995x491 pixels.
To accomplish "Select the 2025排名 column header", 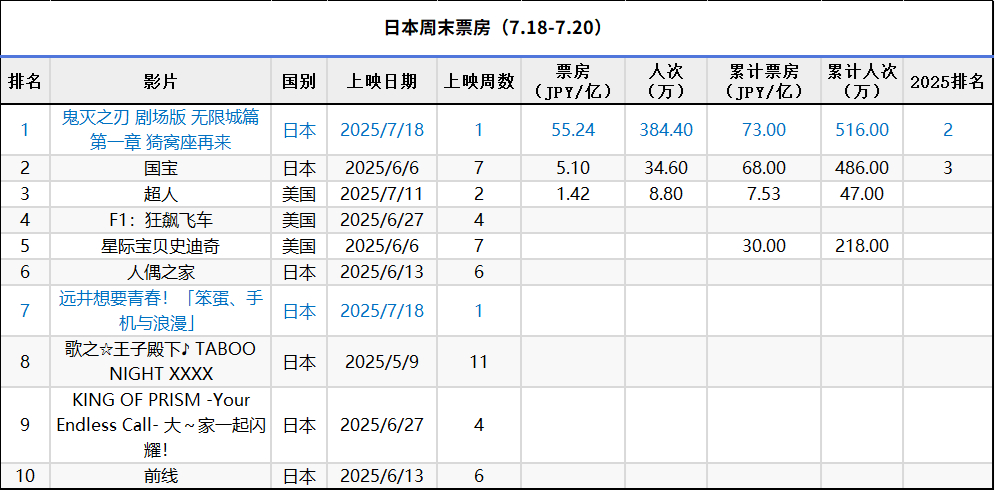I will [947, 81].
